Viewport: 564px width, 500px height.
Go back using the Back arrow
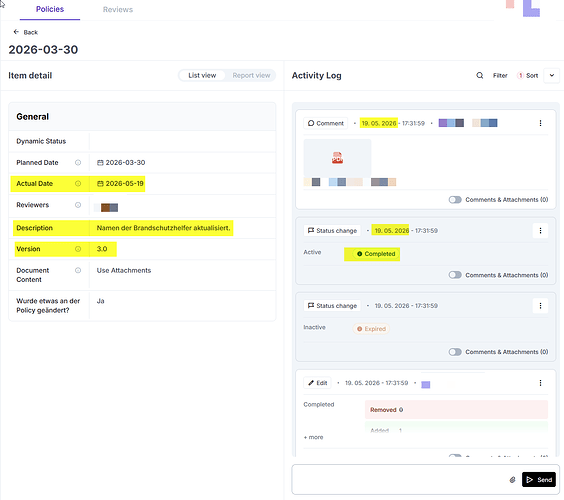[16, 32]
